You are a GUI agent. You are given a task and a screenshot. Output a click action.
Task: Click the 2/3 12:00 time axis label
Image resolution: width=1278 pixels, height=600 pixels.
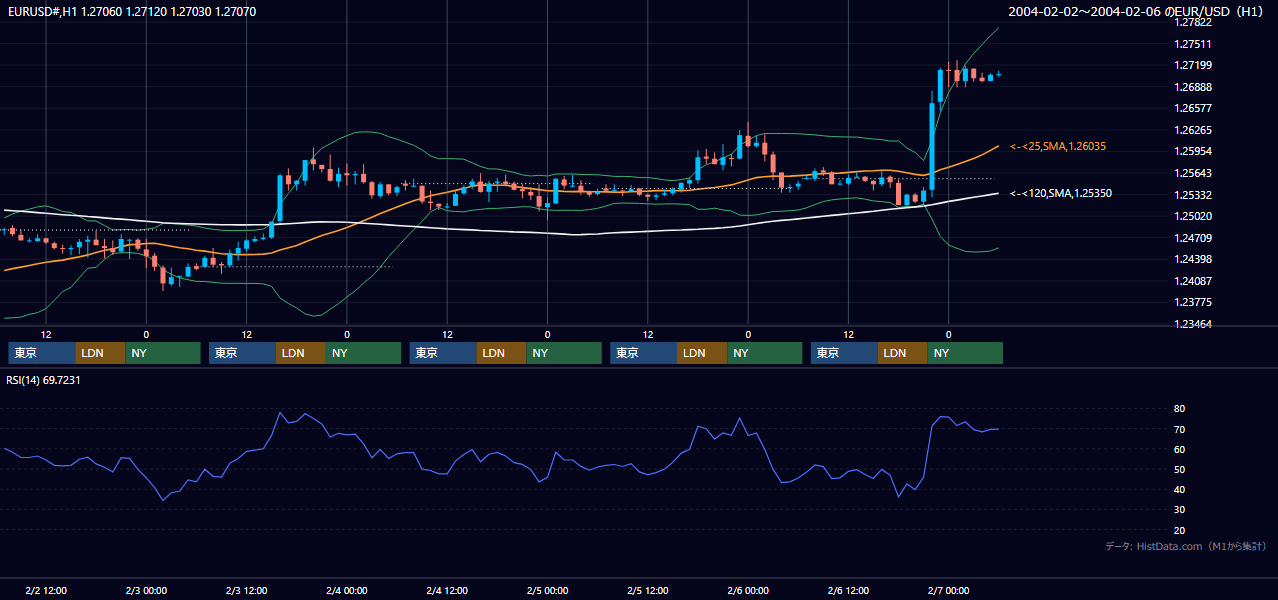click(247, 590)
